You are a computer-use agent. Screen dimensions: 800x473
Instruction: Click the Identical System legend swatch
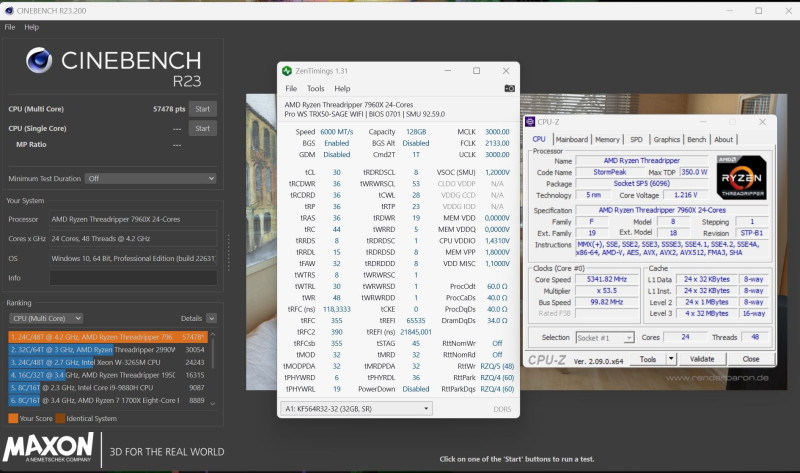coord(60,418)
